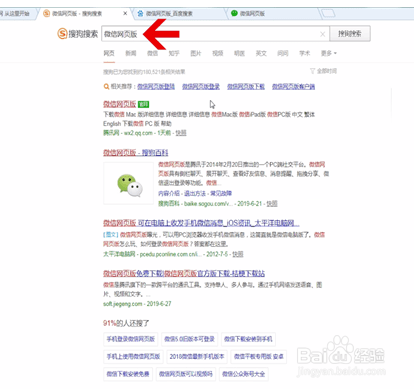The image size is (414, 389).
Task: Expand the 更多 categories dropdown
Action: pyautogui.click(x=329, y=53)
